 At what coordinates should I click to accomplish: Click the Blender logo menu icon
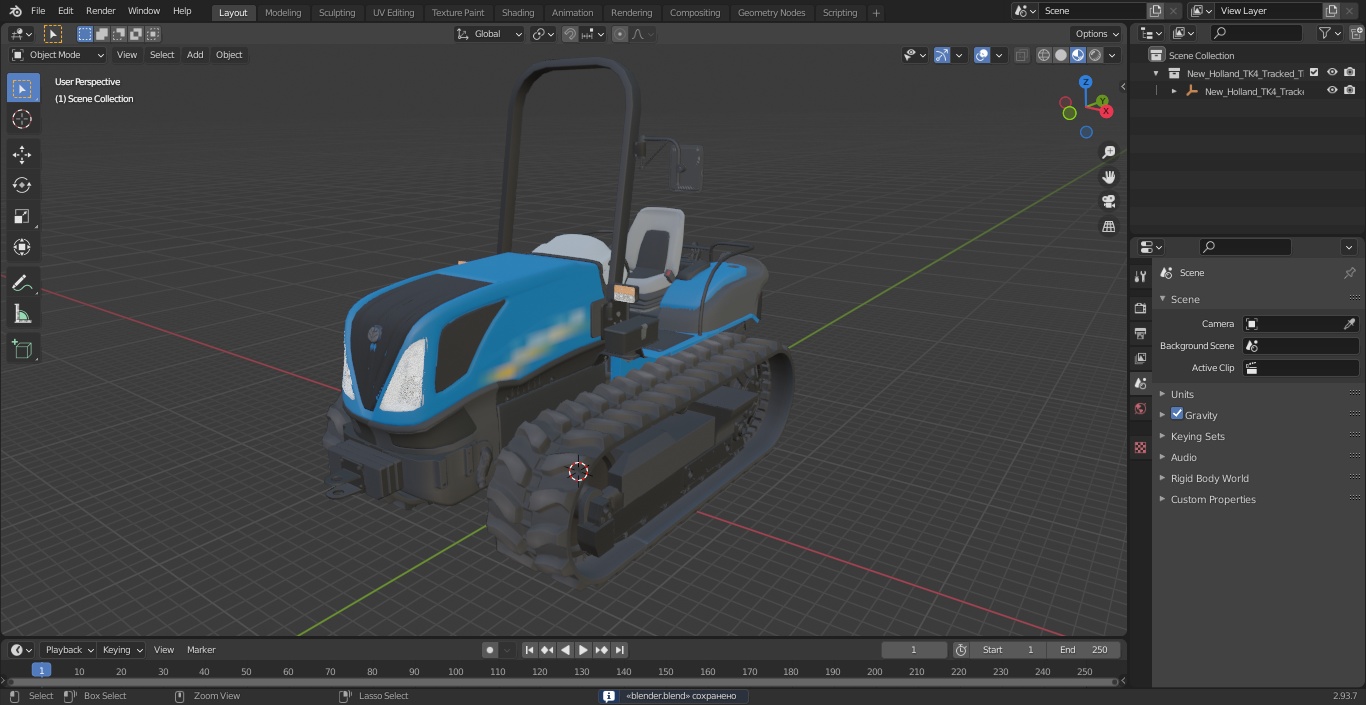click(15, 11)
